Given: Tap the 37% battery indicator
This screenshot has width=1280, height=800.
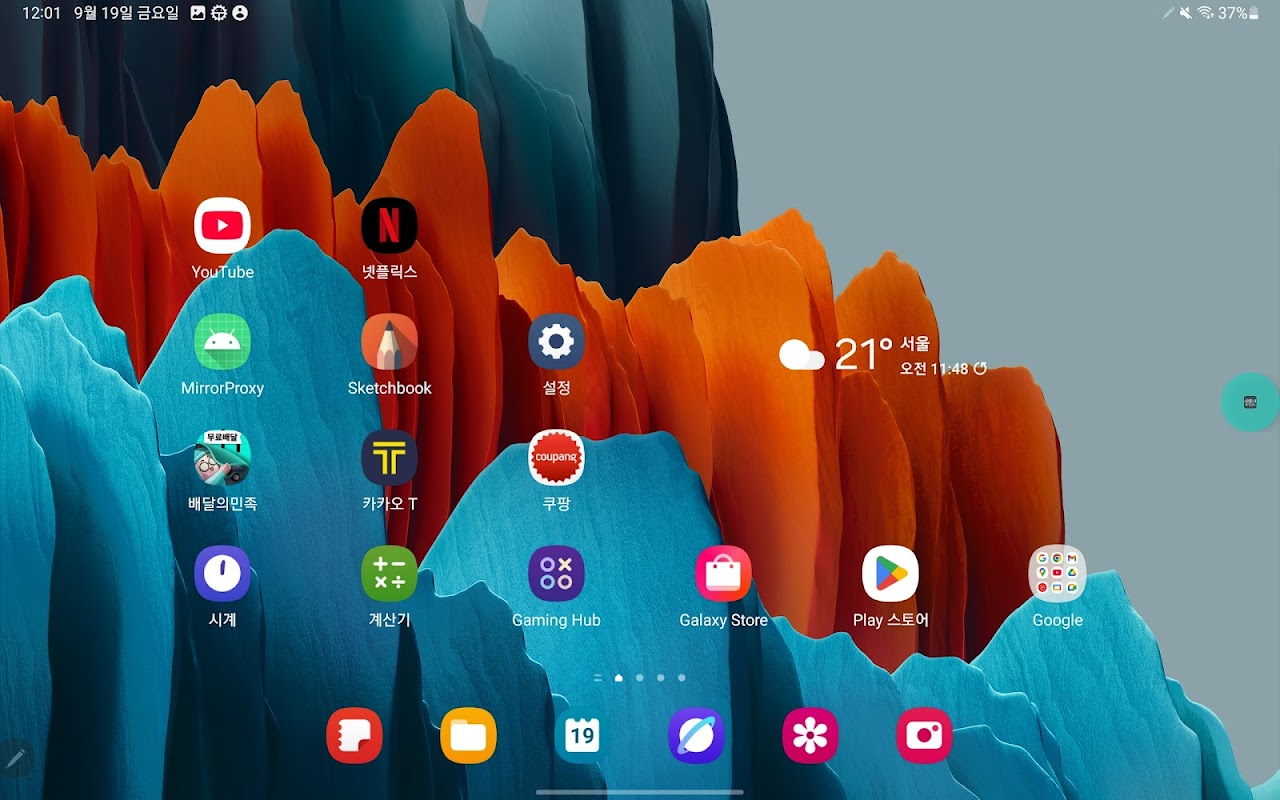Looking at the screenshot, I should pos(1240,13).
